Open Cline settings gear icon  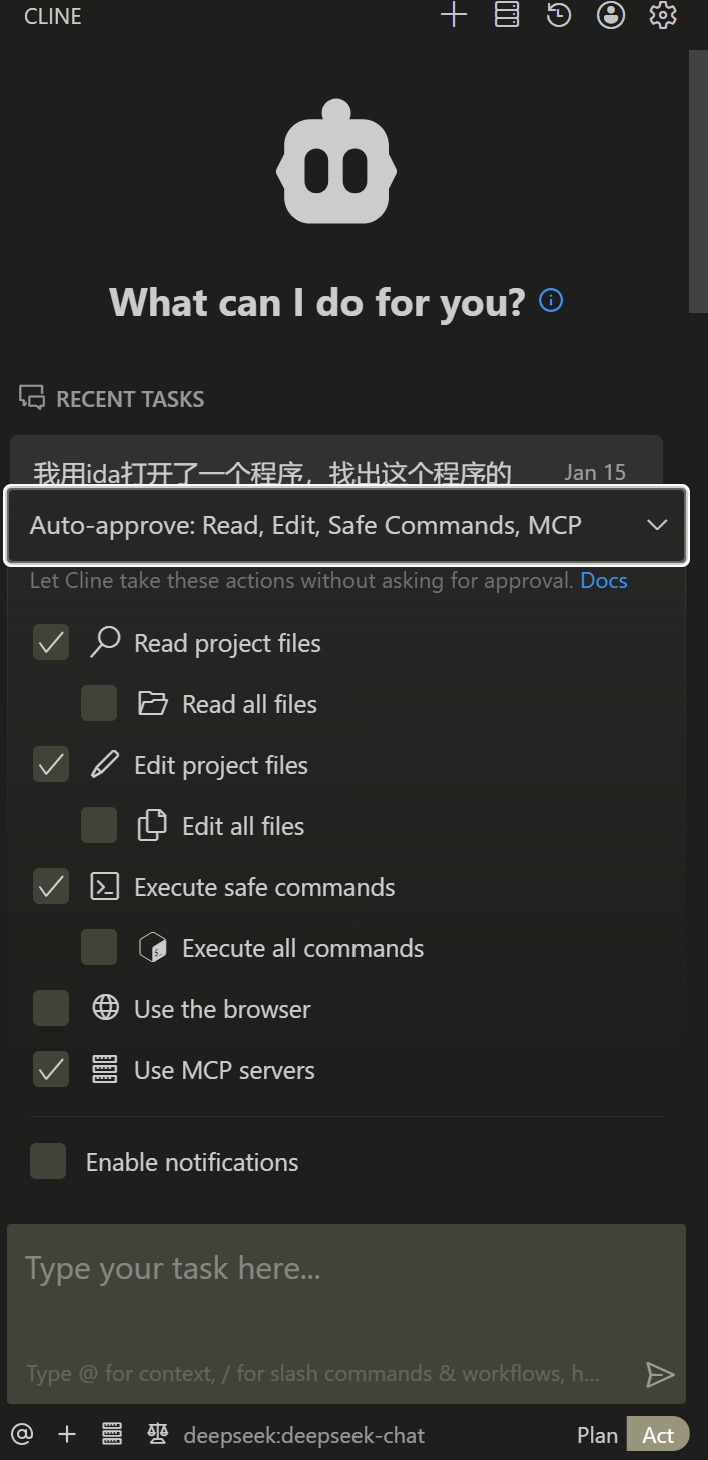point(663,15)
